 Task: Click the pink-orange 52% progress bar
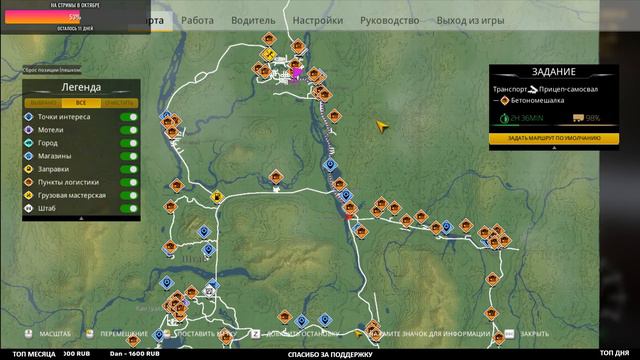pyautogui.click(x=42, y=17)
